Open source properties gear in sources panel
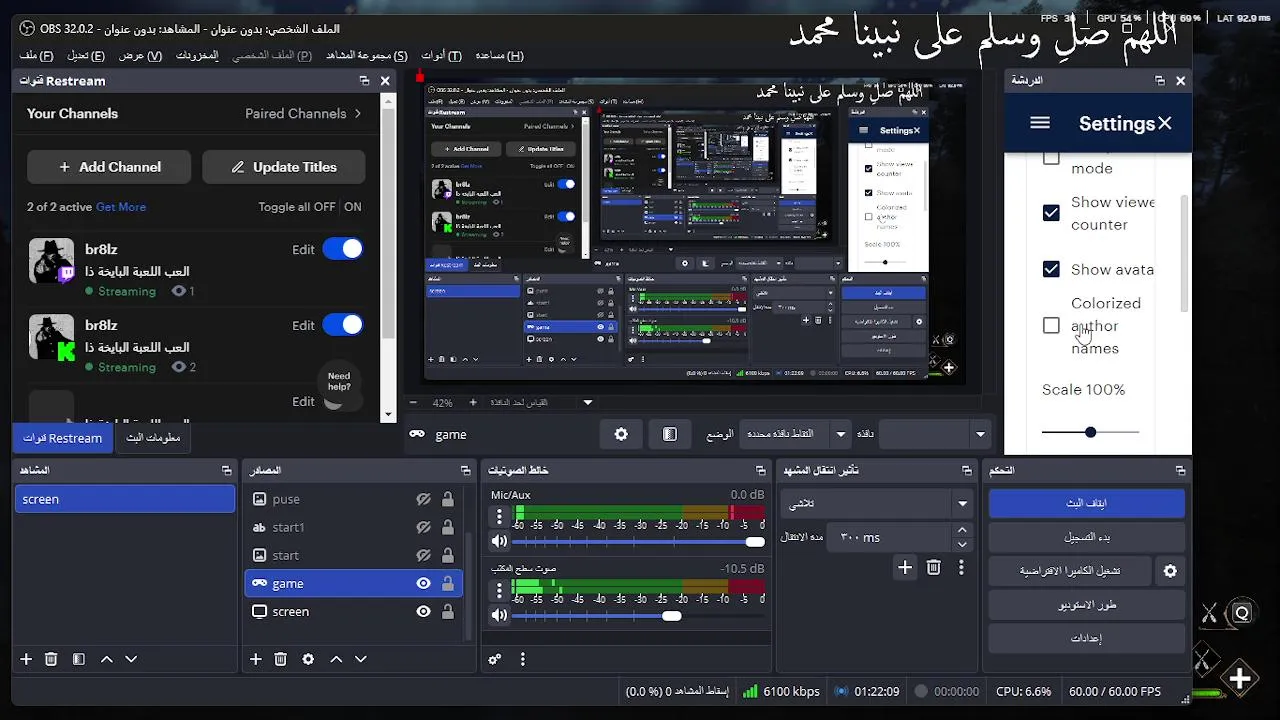This screenshot has height=720, width=1280. point(308,659)
